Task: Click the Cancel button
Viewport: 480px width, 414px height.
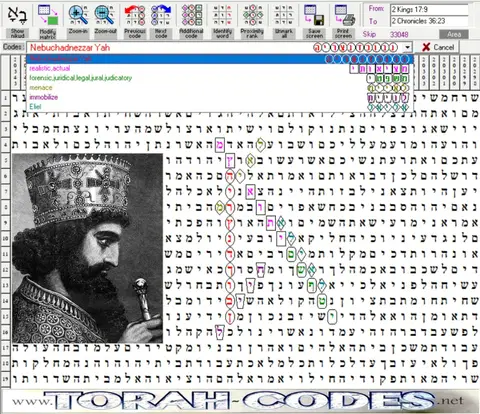Action: [437, 47]
